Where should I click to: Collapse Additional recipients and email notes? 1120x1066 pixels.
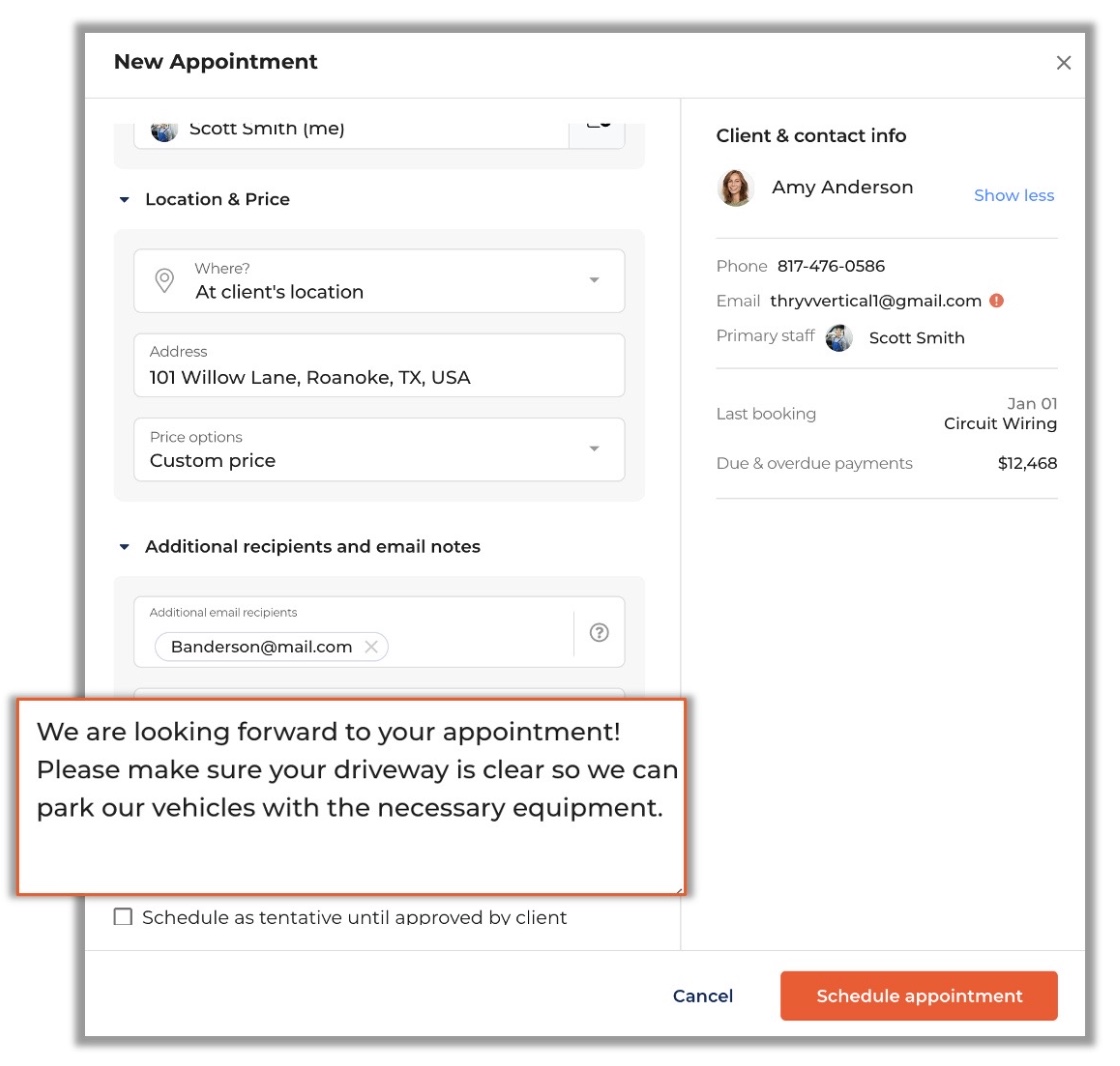pyautogui.click(x=124, y=547)
